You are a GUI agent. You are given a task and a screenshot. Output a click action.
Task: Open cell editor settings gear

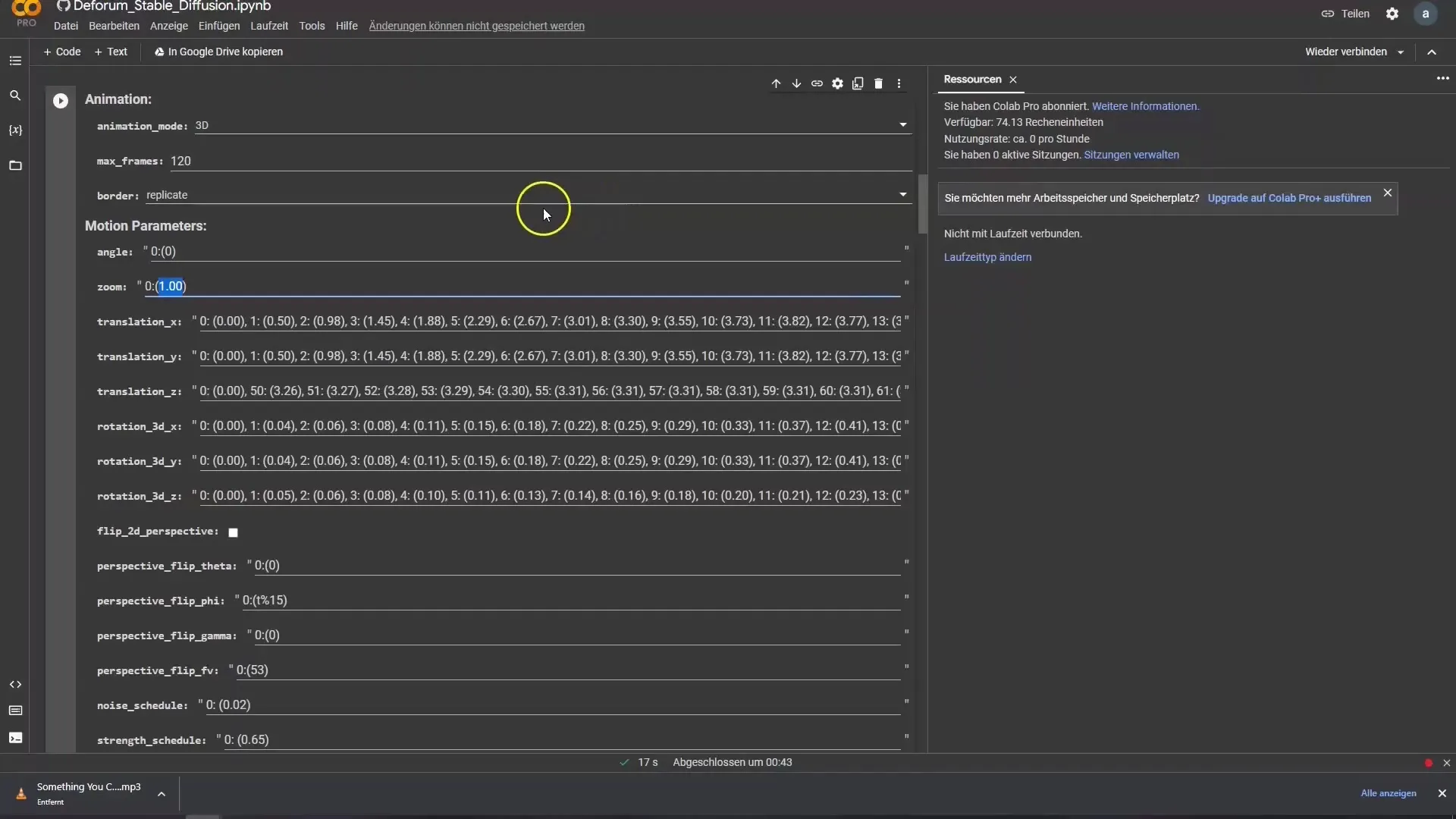(837, 83)
